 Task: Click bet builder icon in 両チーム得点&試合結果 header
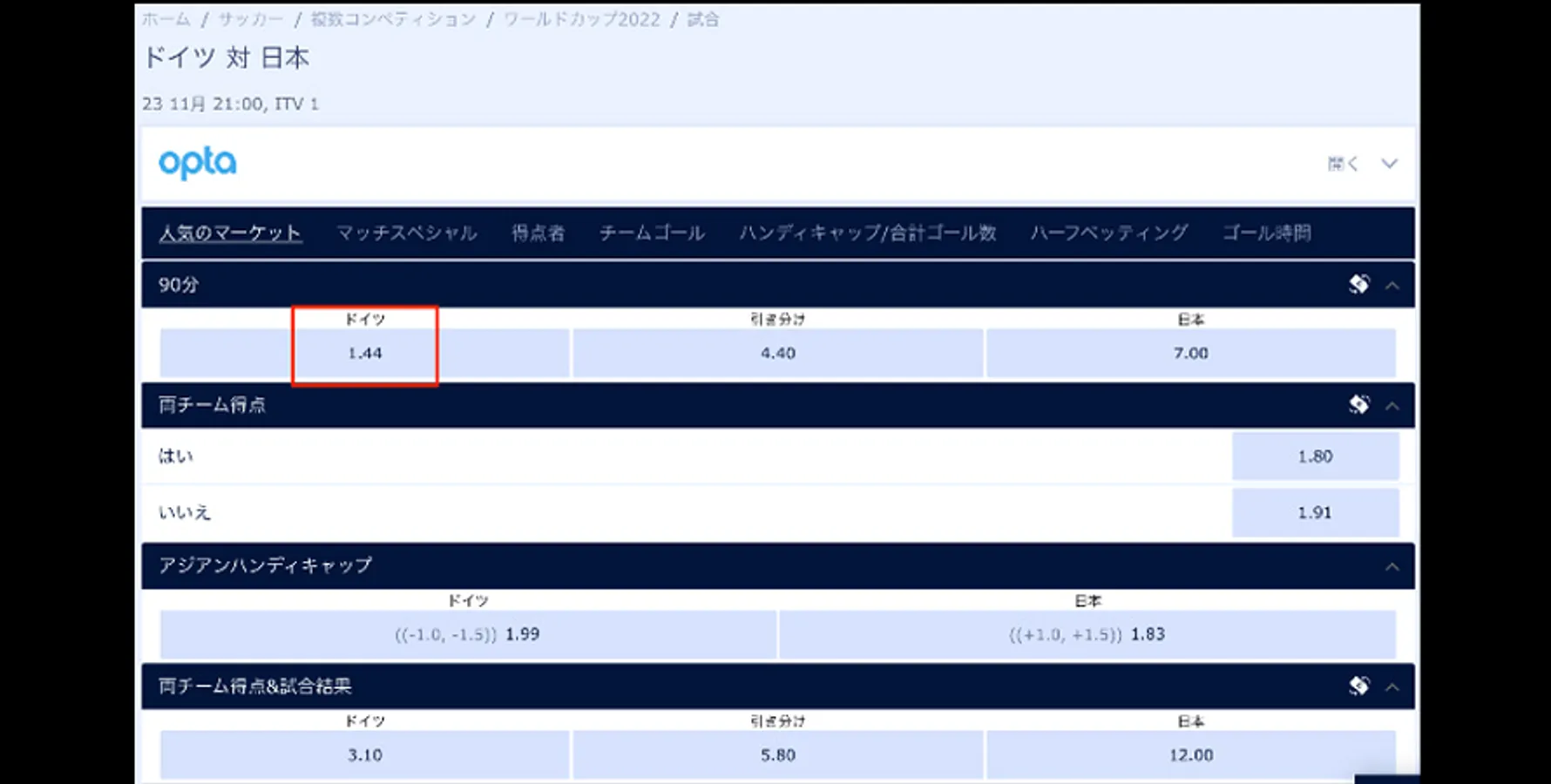(1358, 686)
